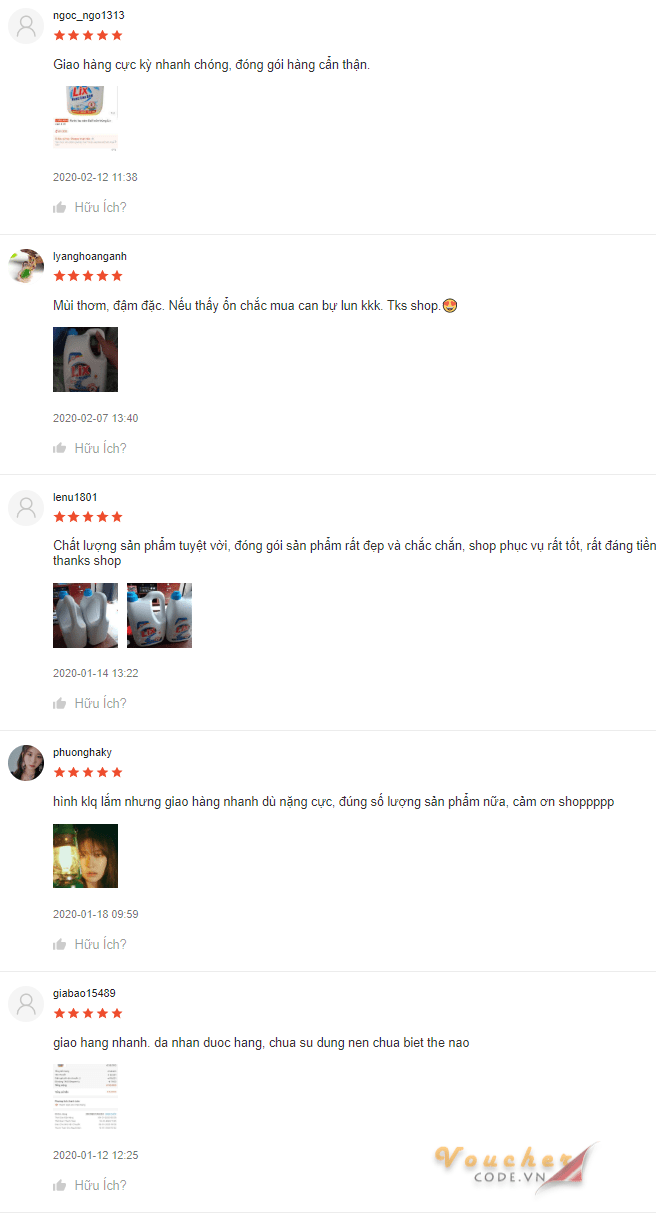Open lyanghoanganh's profile avatar
This screenshot has height=1220, width=656.
pos(26,267)
